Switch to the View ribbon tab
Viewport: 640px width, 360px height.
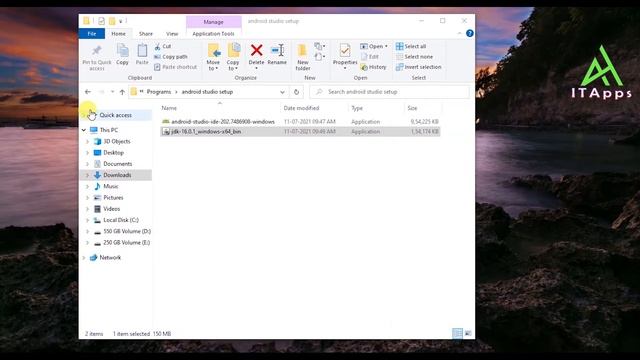pos(172,34)
